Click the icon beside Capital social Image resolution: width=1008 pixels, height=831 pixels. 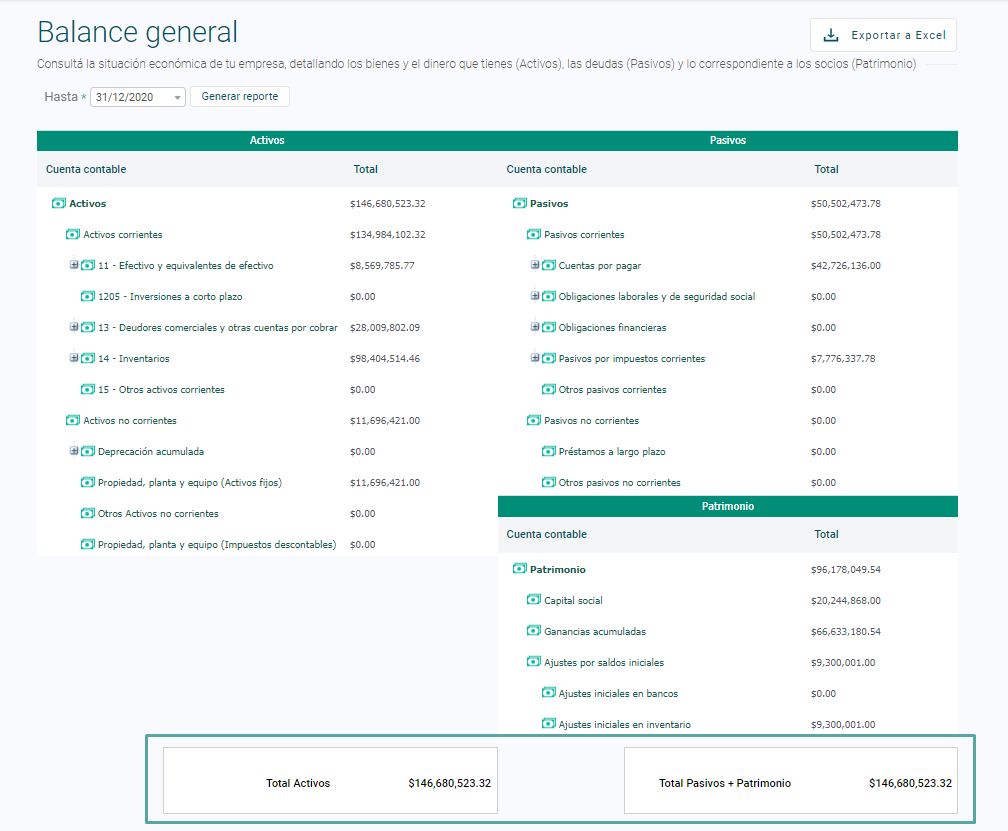click(534, 600)
